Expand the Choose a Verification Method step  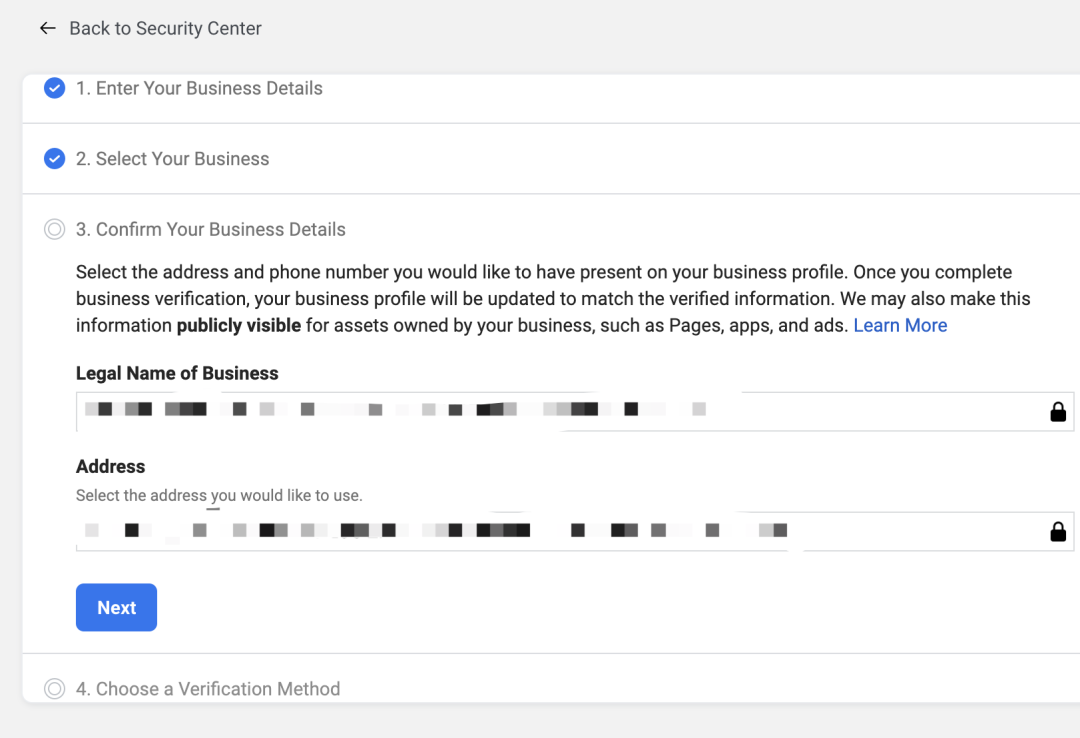click(208, 689)
